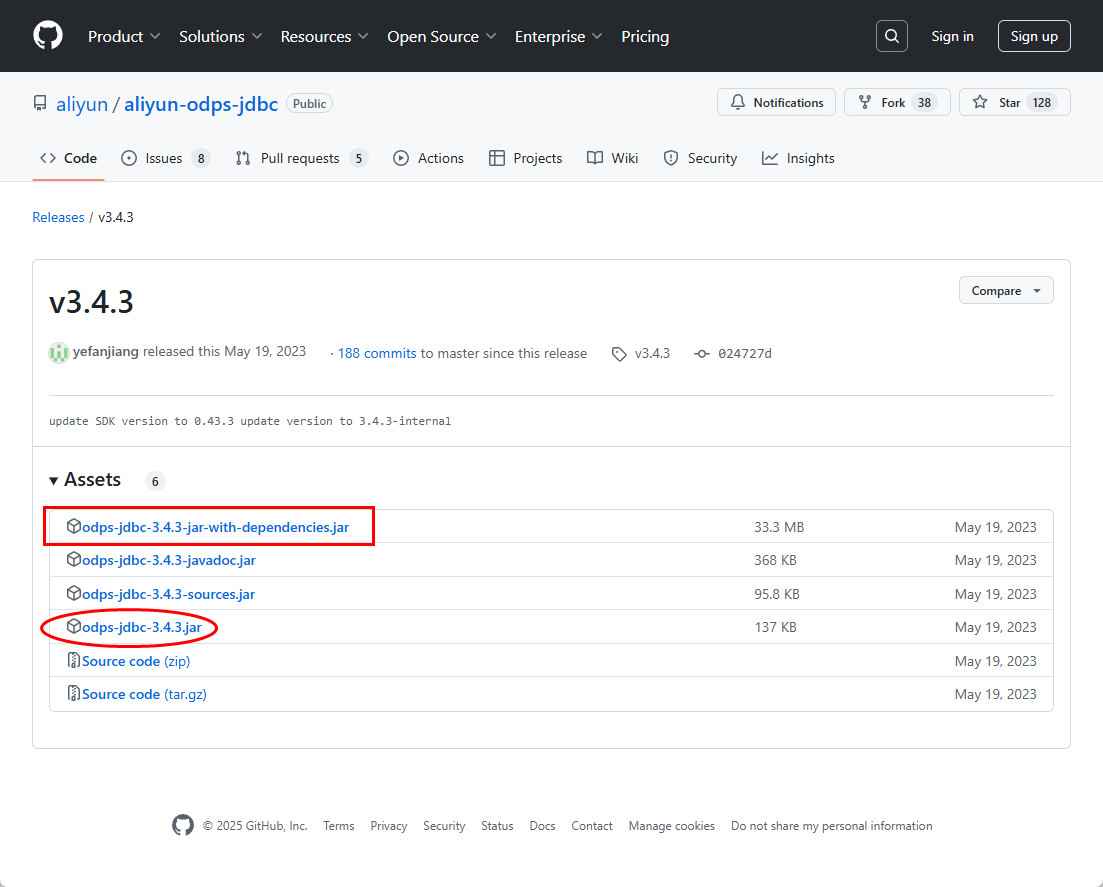Open the Security tab
The width and height of the screenshot is (1103, 887).
click(700, 158)
